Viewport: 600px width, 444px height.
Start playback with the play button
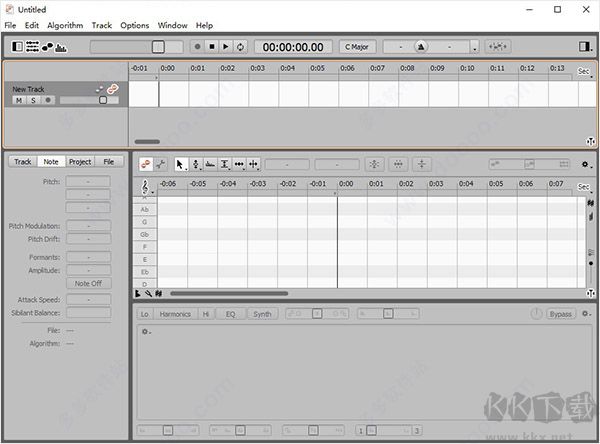(226, 47)
